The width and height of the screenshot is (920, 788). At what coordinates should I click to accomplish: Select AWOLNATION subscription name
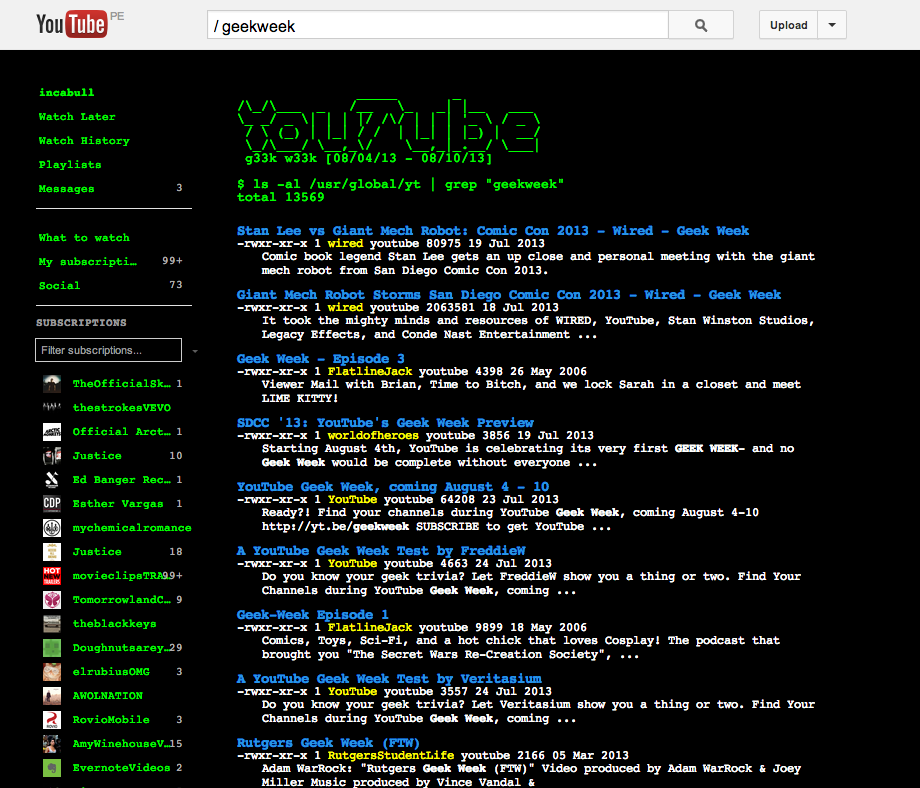pos(107,696)
